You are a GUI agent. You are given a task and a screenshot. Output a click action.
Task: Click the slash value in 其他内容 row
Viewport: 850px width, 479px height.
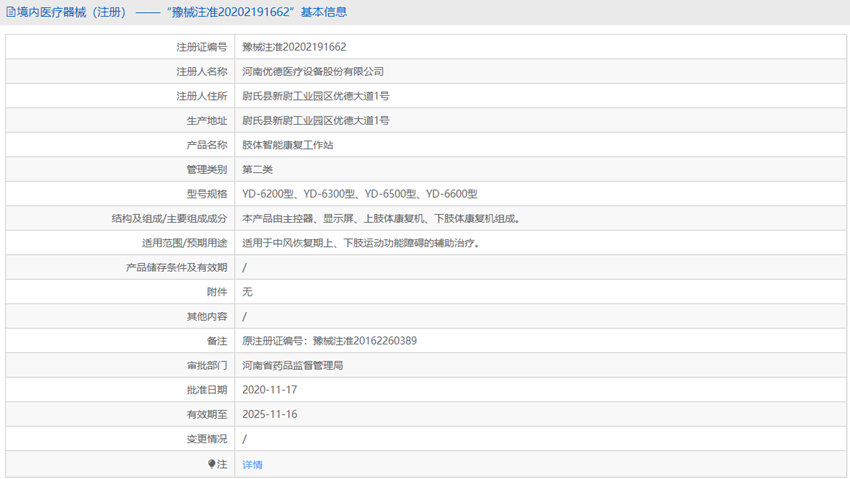(244, 316)
